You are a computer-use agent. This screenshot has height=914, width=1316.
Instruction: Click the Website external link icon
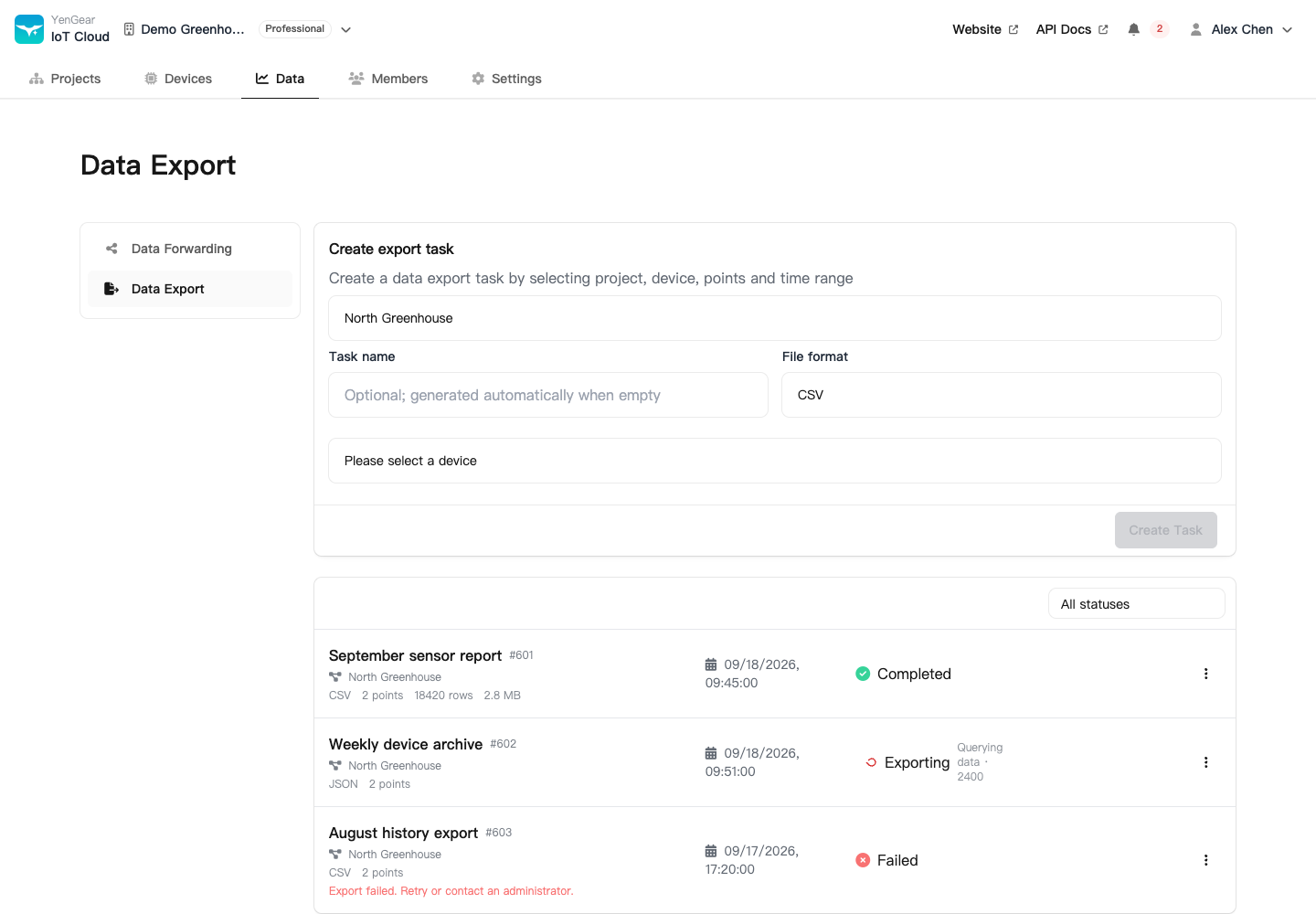click(1013, 29)
